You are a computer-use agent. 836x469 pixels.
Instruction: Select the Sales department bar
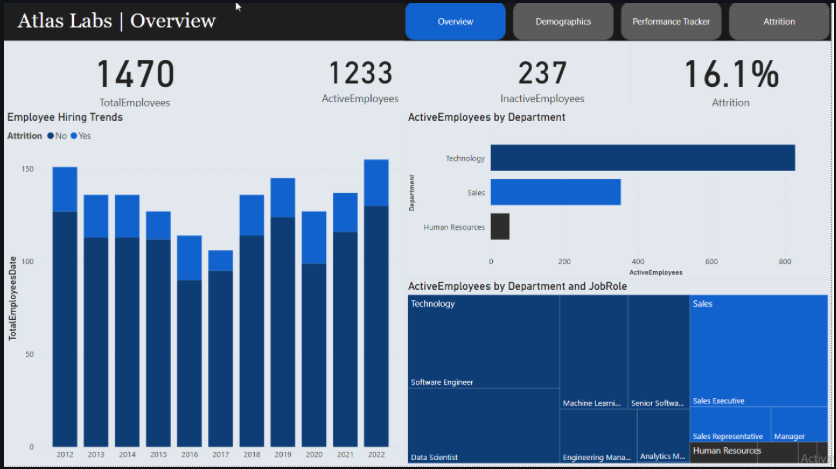tap(555, 192)
